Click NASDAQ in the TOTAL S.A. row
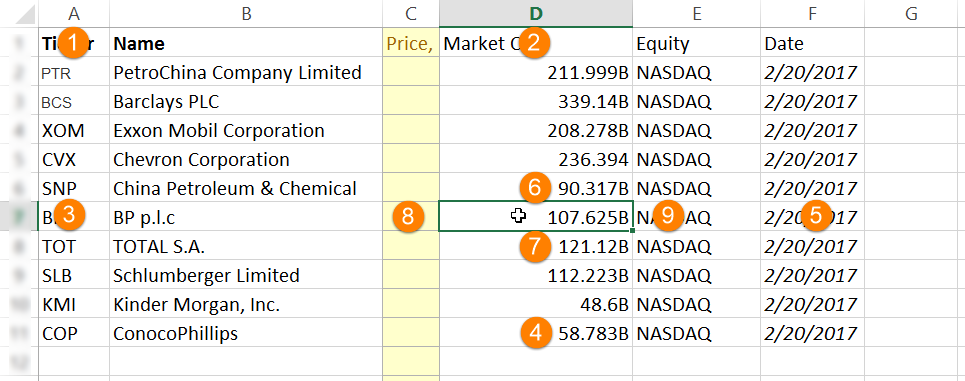This screenshot has height=381, width=965. click(696, 246)
